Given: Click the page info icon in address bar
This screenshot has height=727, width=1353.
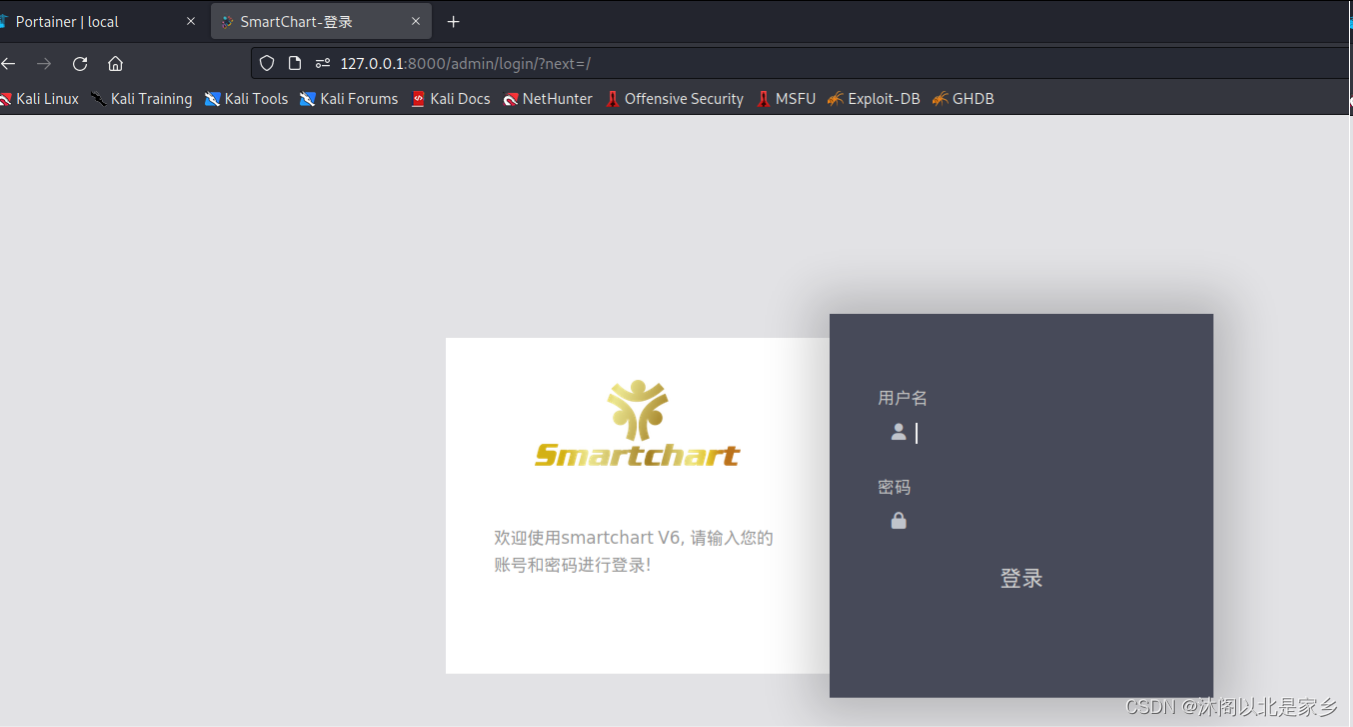Looking at the screenshot, I should pyautogui.click(x=294, y=63).
